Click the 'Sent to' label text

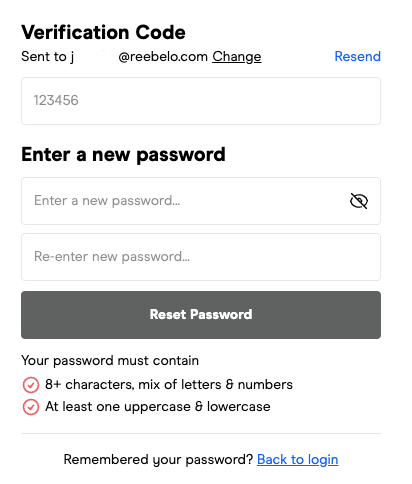point(44,56)
